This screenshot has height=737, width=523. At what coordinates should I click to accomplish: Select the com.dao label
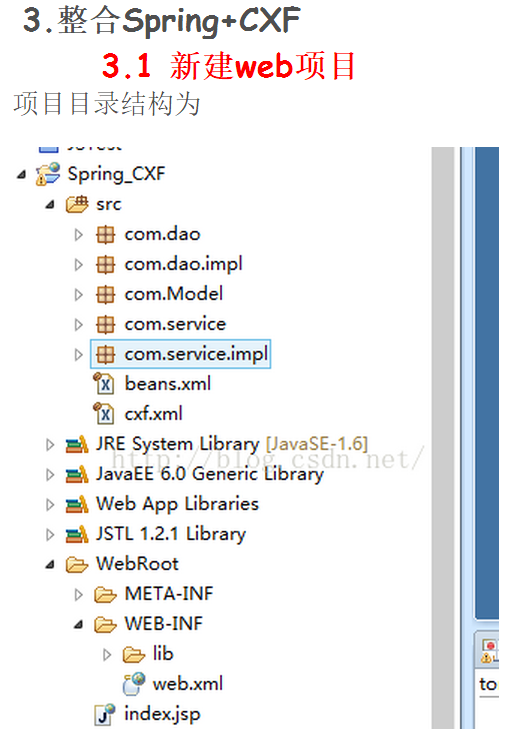[163, 235]
